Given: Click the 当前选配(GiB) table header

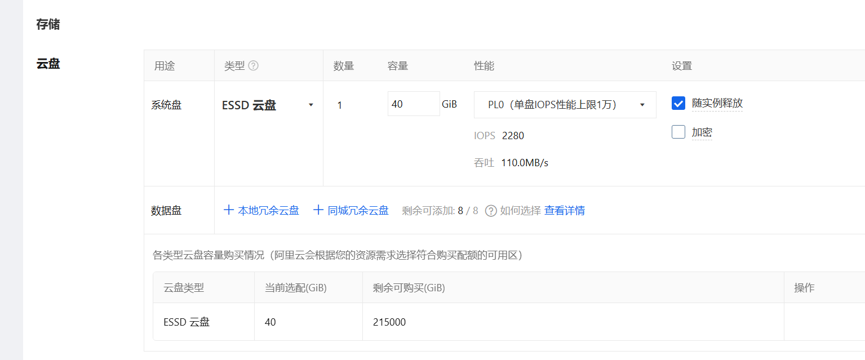Looking at the screenshot, I should point(296,287).
